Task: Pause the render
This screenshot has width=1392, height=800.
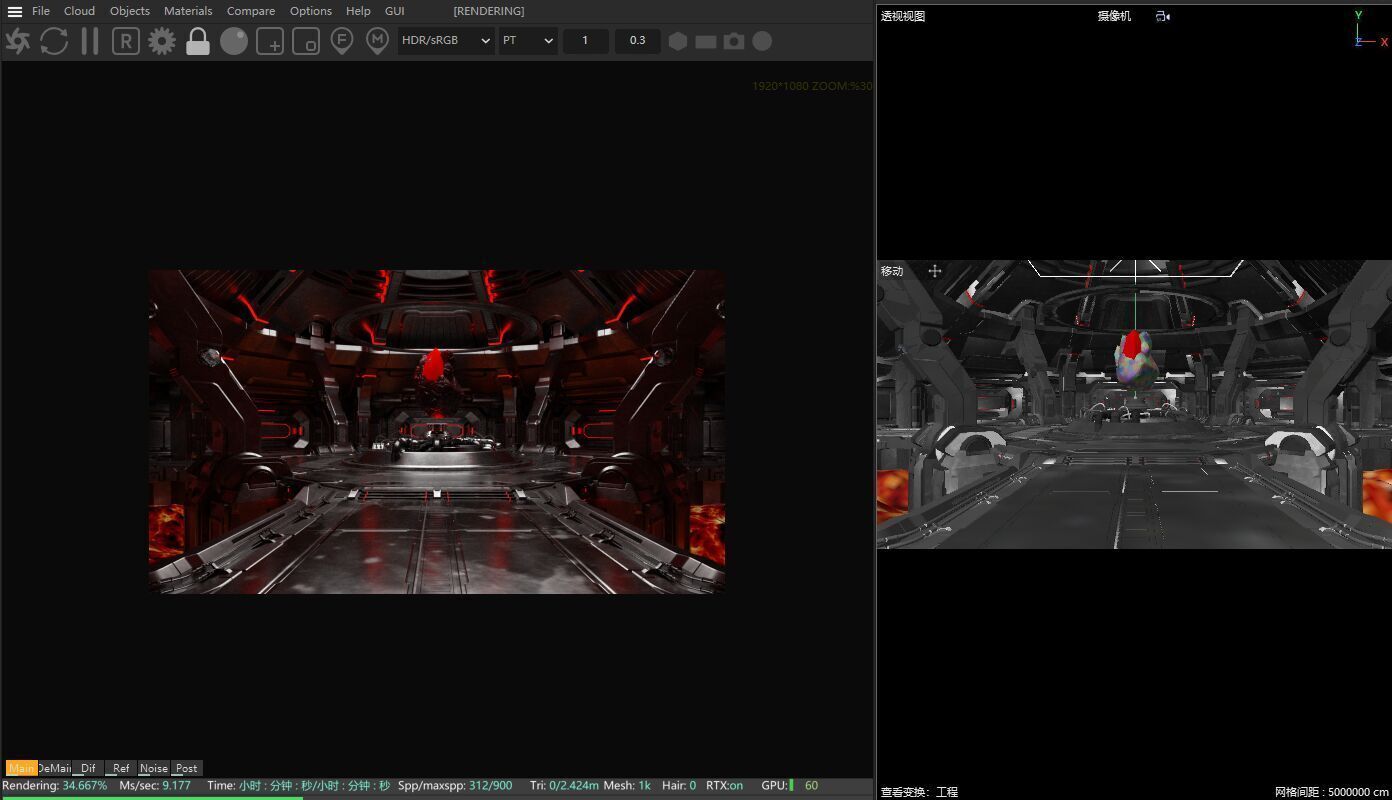Action: coord(90,41)
